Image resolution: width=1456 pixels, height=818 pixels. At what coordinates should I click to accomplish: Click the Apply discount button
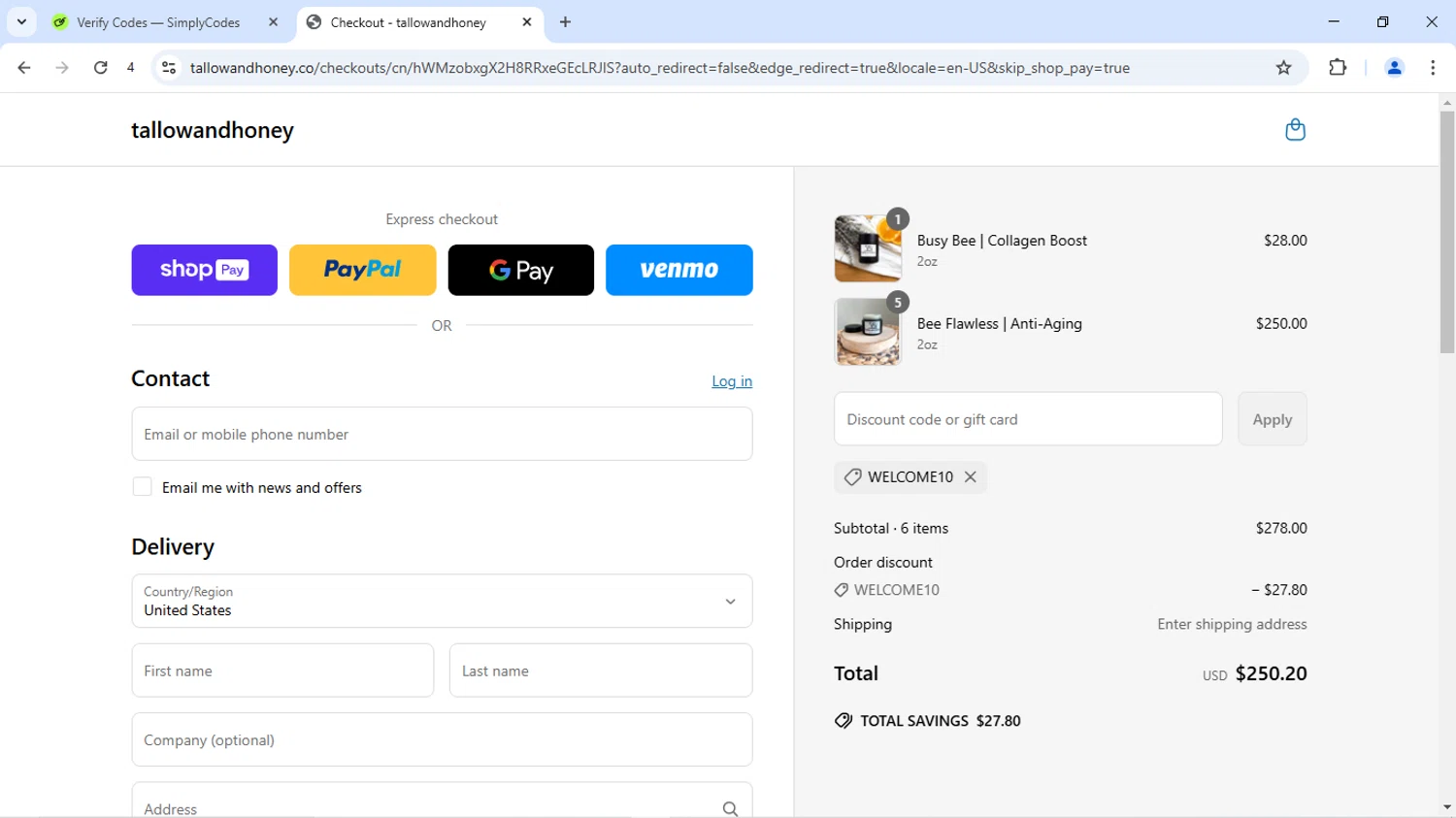pyautogui.click(x=1273, y=419)
